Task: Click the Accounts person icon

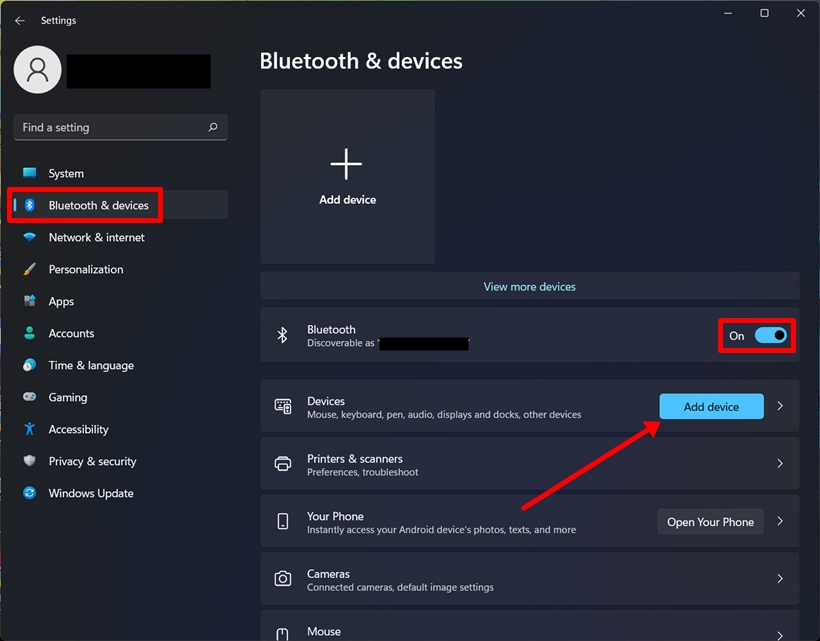Action: pyautogui.click(x=30, y=333)
